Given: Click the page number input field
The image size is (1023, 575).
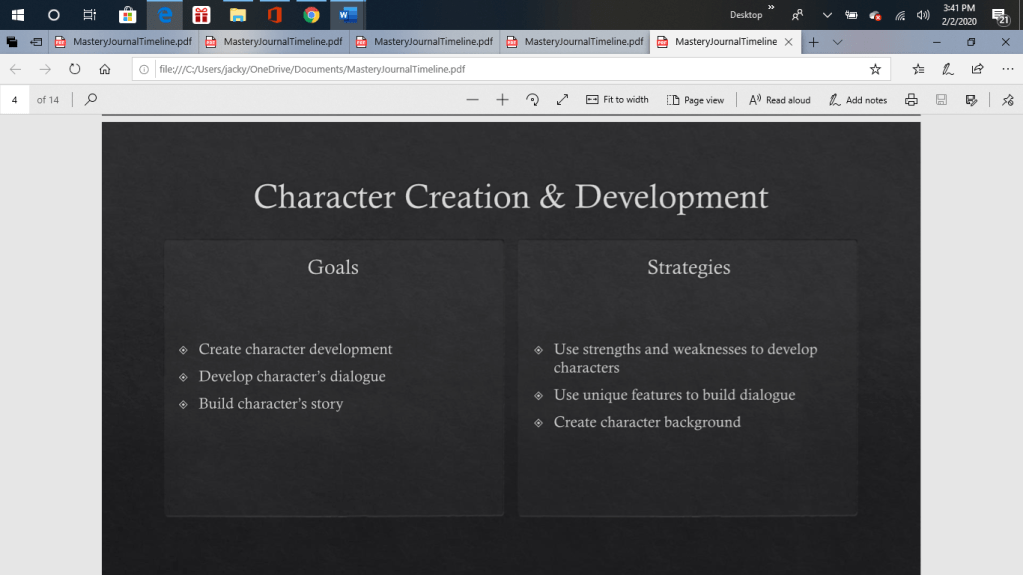Looking at the screenshot, I should point(15,99).
